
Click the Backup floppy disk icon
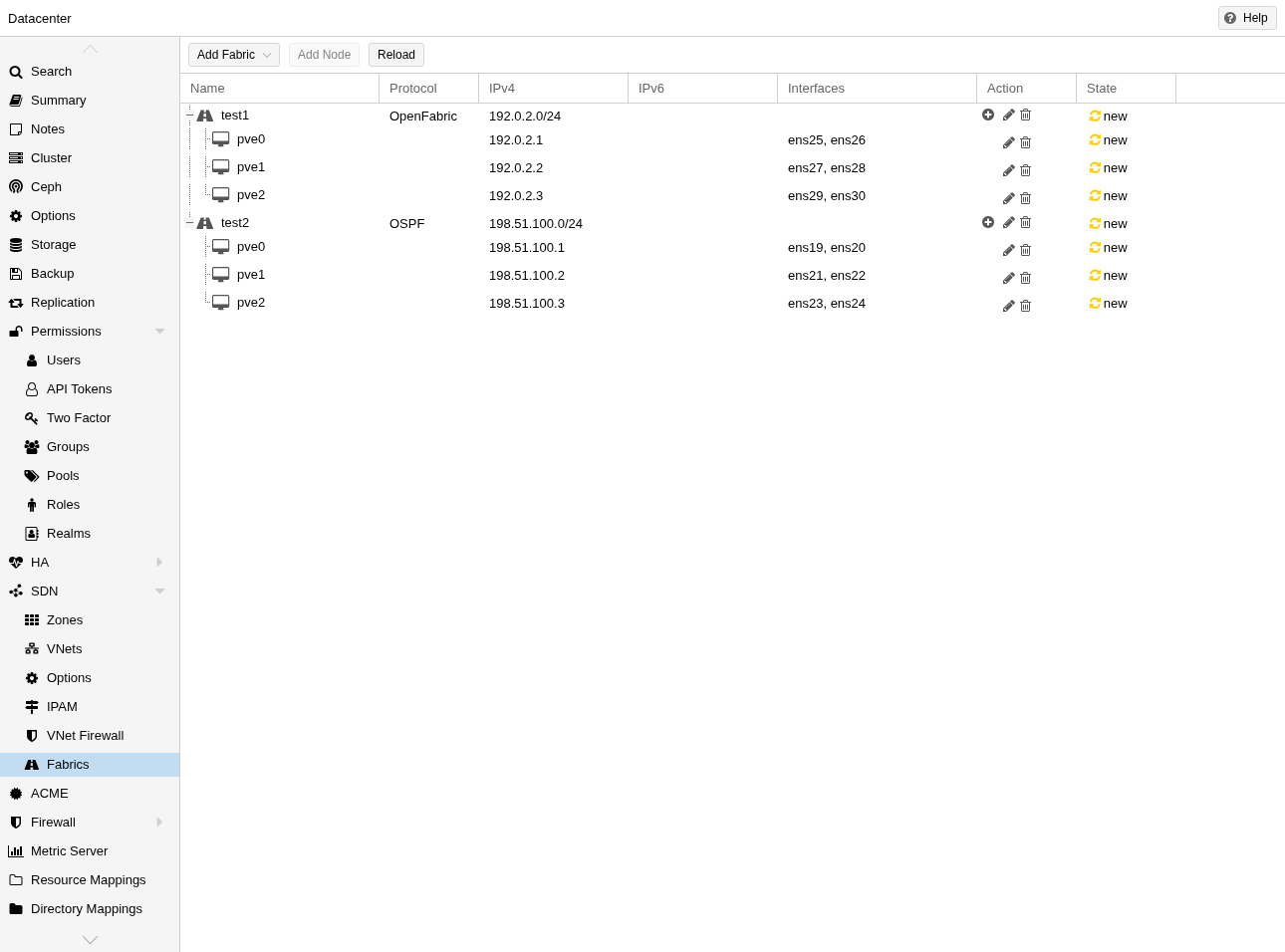coord(16,274)
